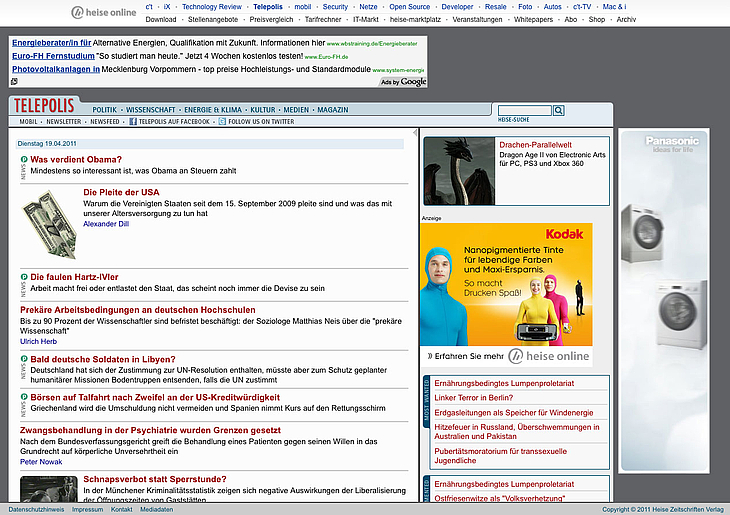
Task: Click Erfahren Sie mehr under Kodak ad
Action: [x=466, y=356]
